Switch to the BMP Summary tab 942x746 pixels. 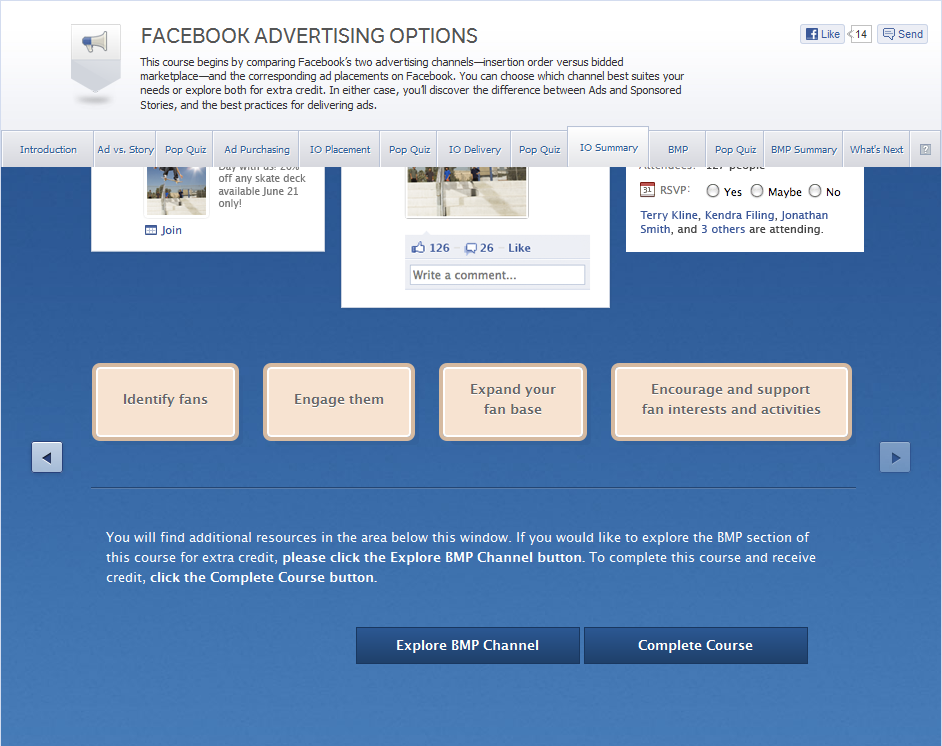point(804,149)
